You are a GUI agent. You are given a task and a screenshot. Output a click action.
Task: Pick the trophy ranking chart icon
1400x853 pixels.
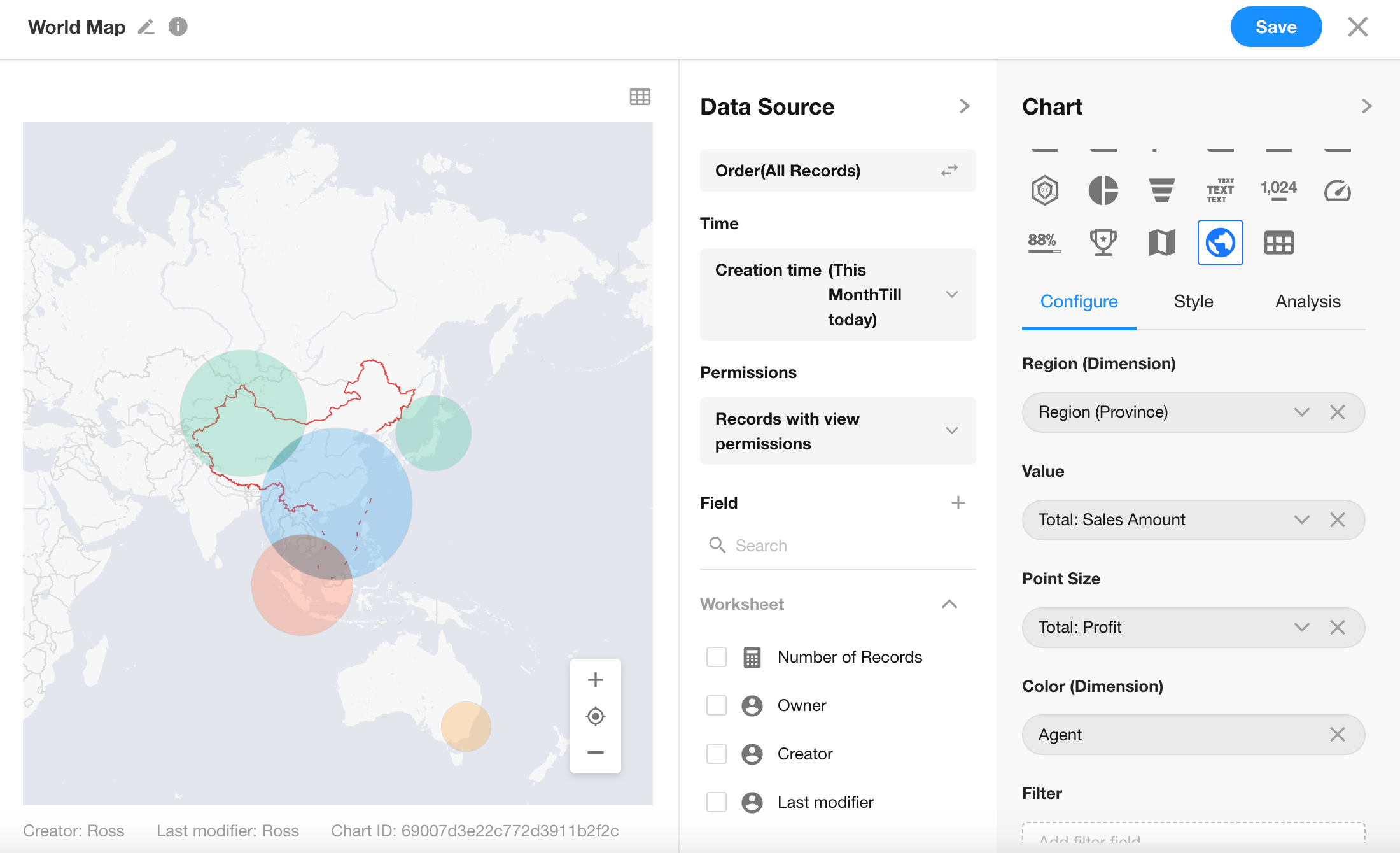point(1103,243)
